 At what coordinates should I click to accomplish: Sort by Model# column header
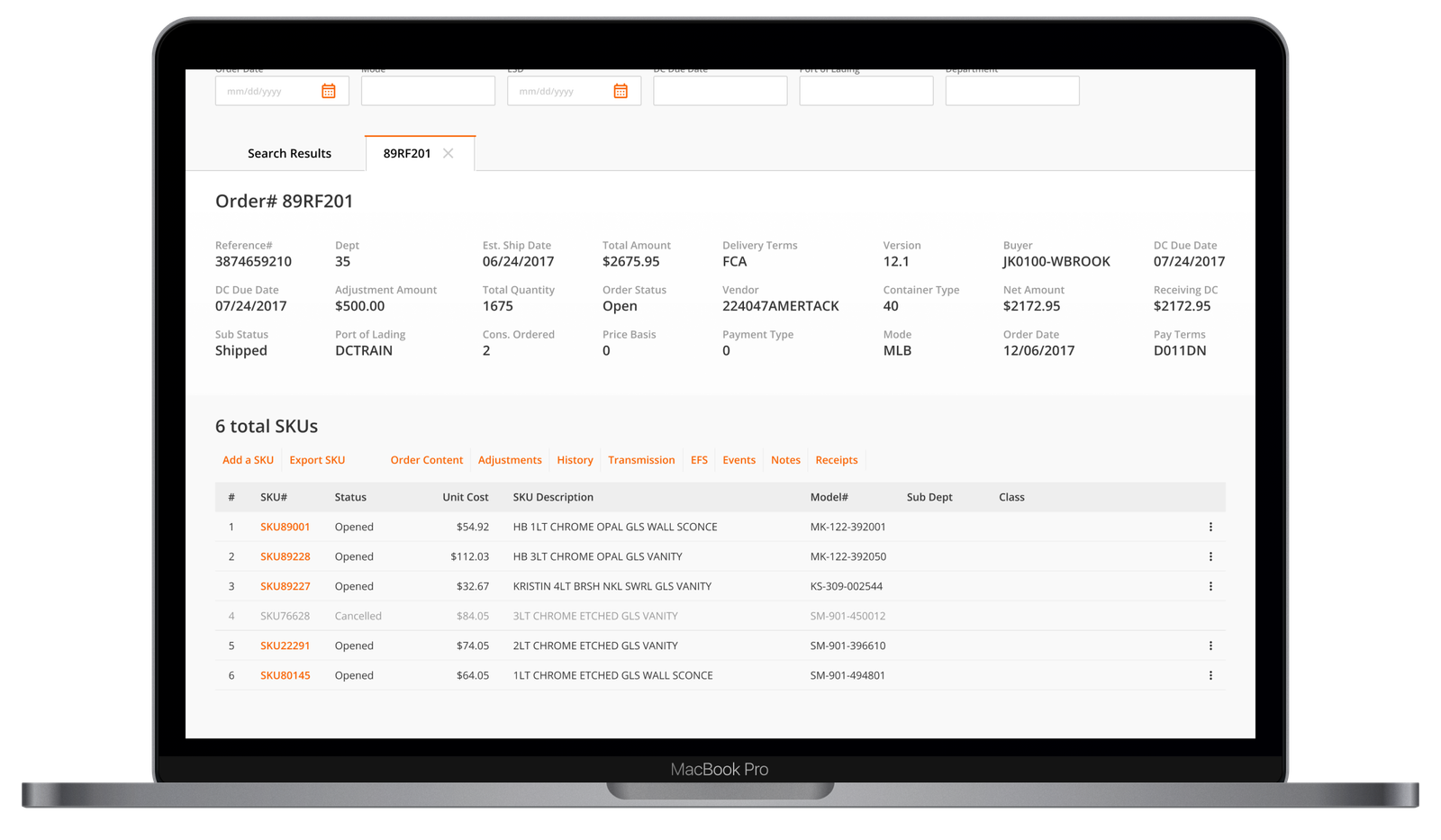coord(829,497)
